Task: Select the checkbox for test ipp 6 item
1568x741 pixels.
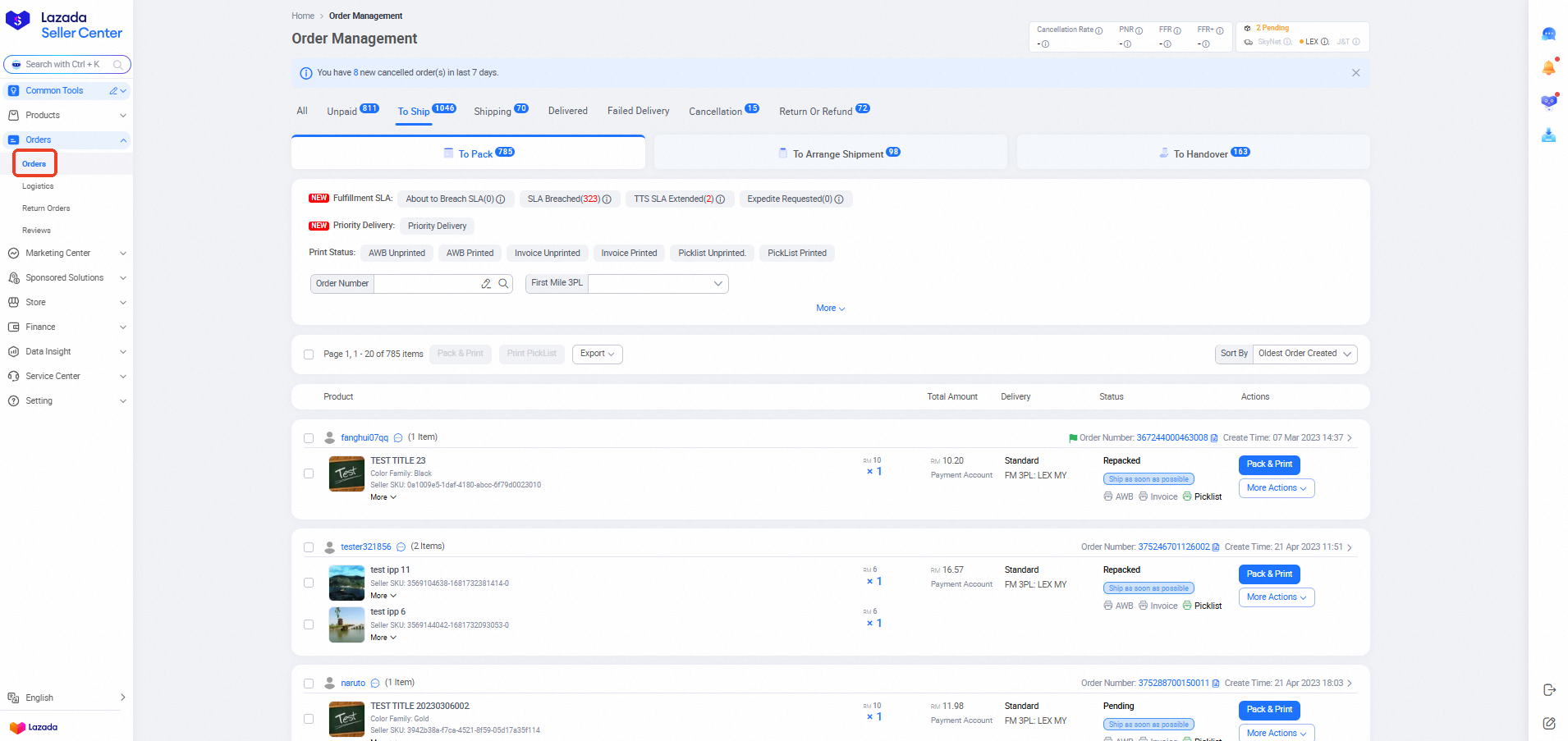Action: pos(309,624)
